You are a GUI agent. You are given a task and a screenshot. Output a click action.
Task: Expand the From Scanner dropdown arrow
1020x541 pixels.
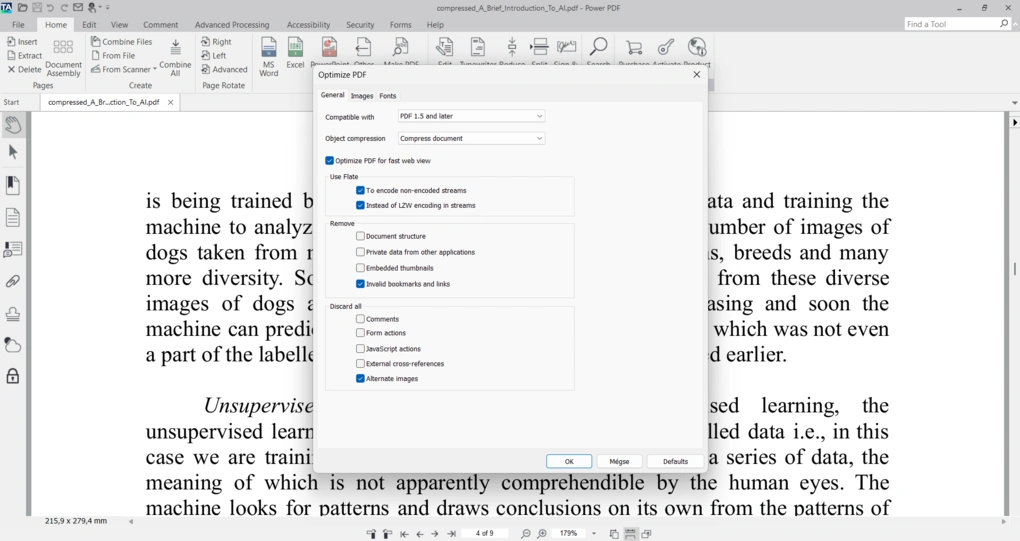[155, 69]
